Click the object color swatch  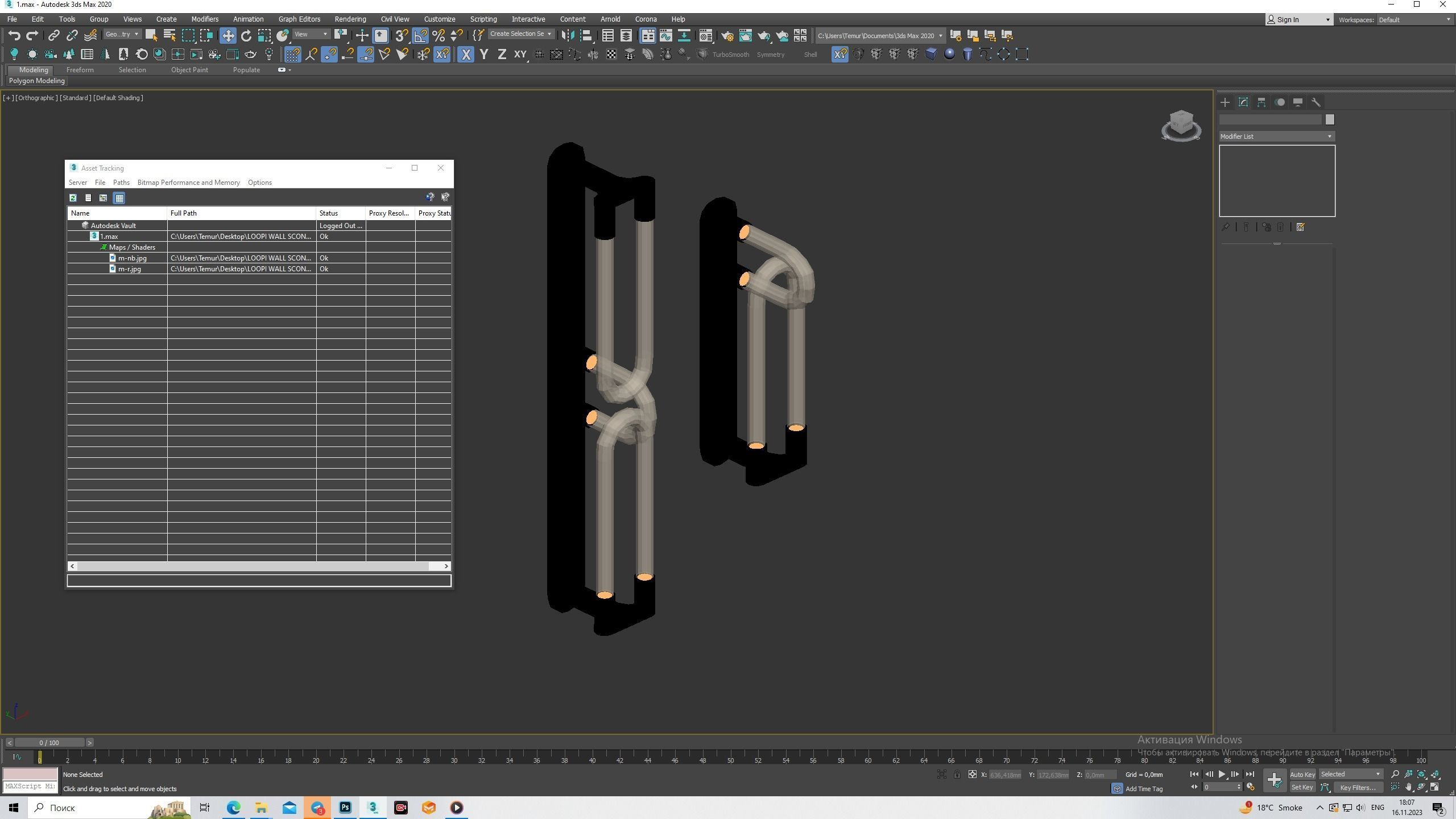[1330, 119]
